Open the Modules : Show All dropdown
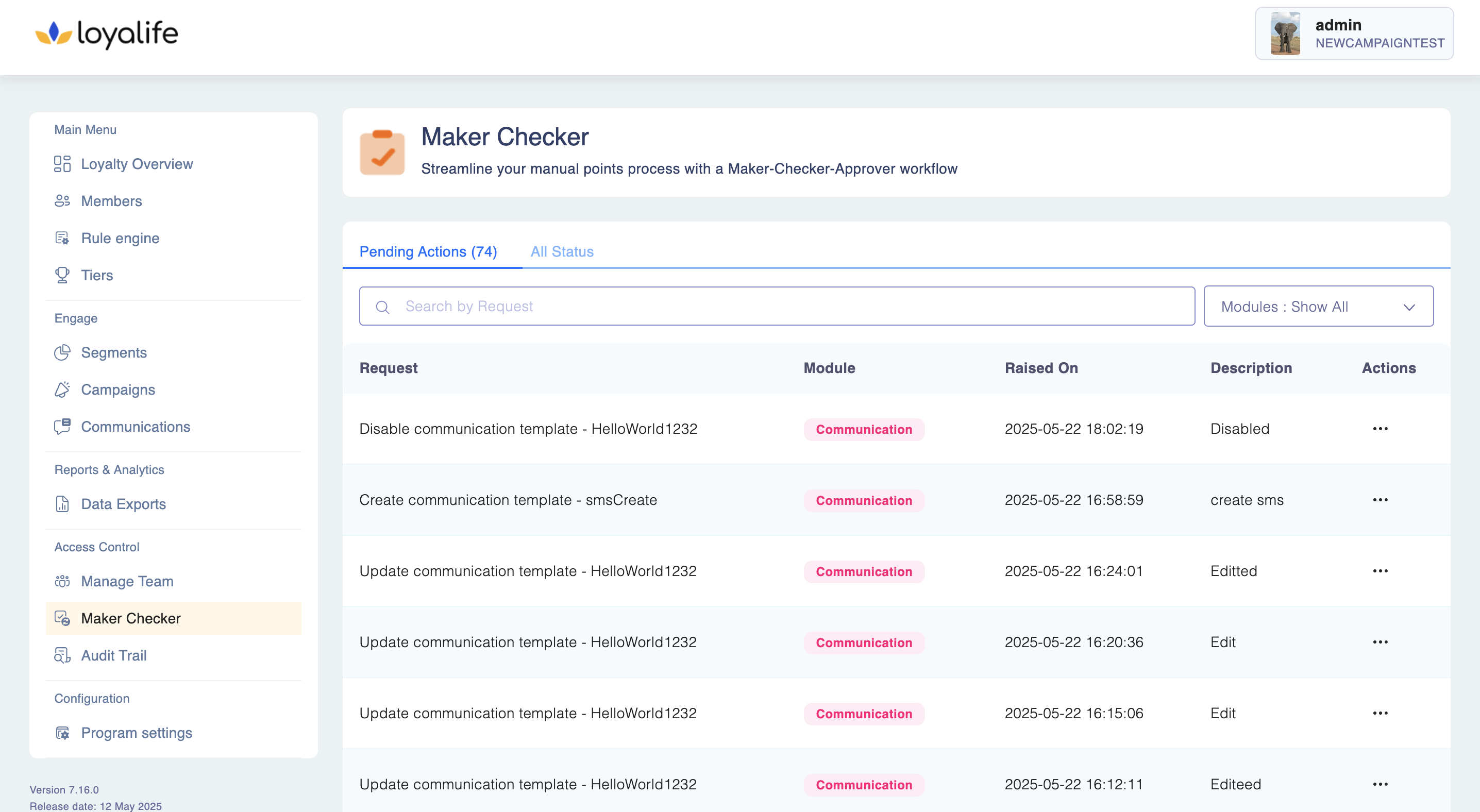 coord(1318,306)
